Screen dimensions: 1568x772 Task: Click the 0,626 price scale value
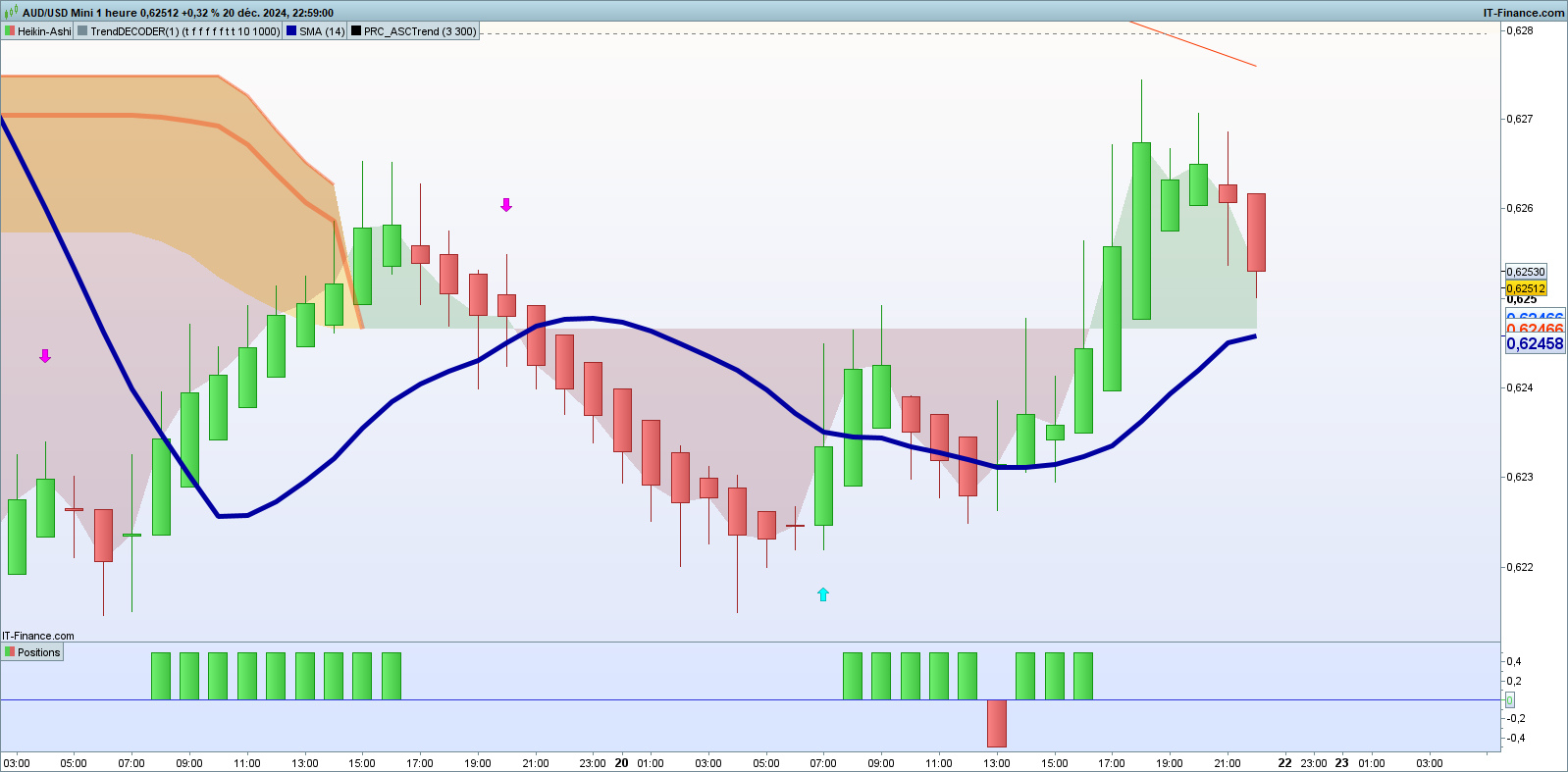click(x=1520, y=208)
